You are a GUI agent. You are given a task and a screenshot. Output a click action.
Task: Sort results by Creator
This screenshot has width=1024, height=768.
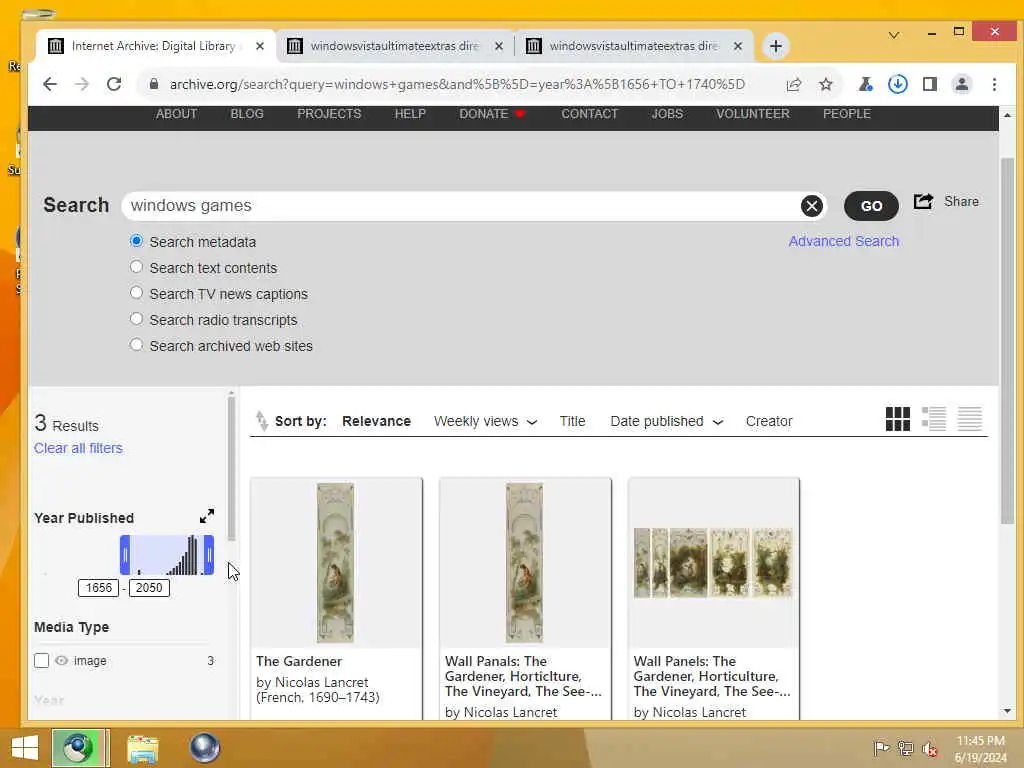(x=769, y=421)
